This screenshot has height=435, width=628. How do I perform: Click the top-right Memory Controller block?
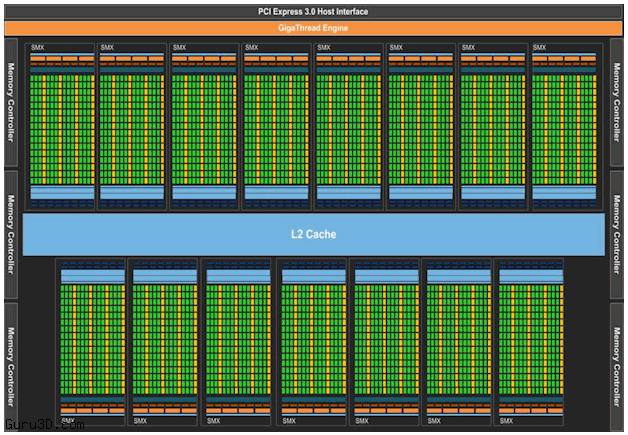[x=618, y=102]
